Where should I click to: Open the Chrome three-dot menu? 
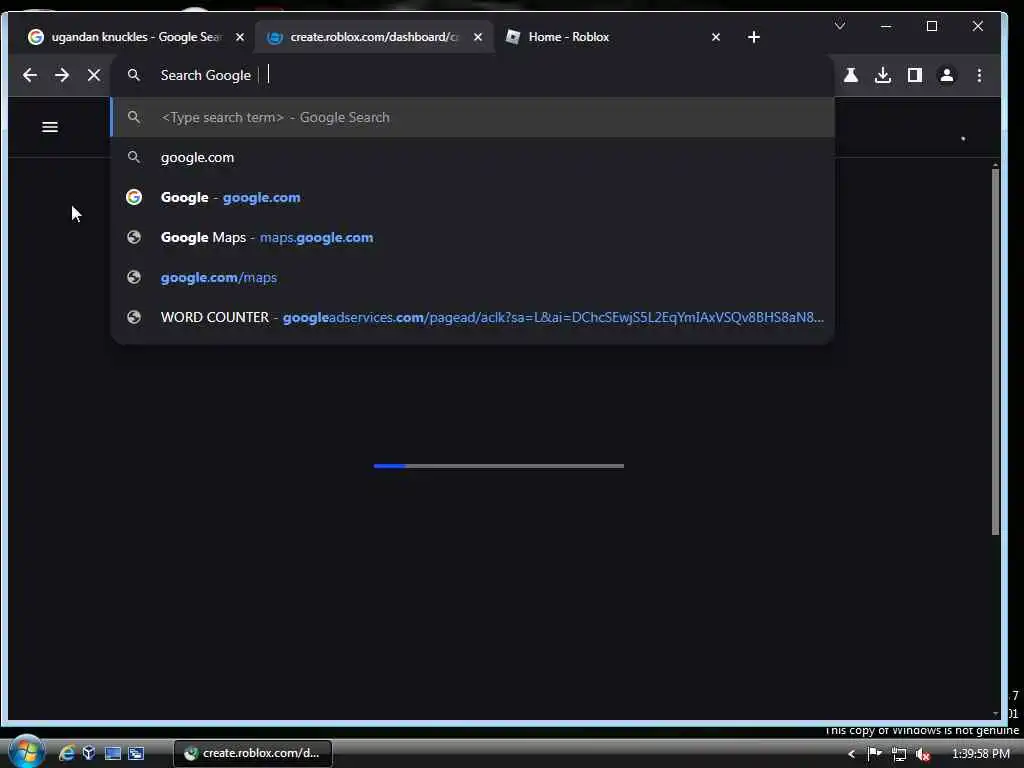(x=978, y=75)
